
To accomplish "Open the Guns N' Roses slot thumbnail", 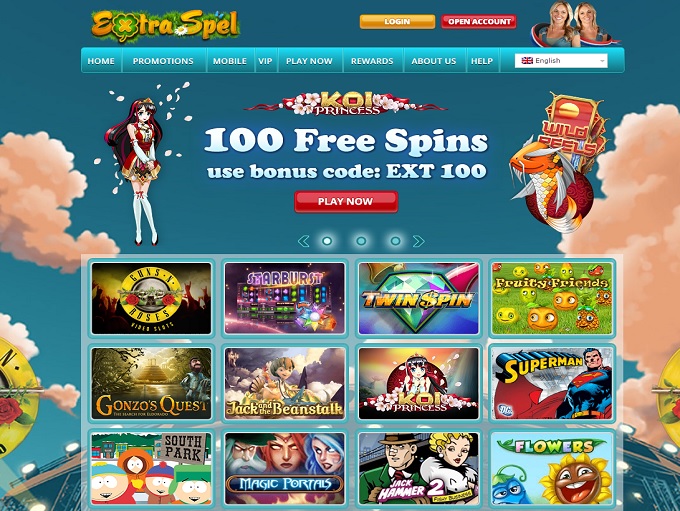I will pos(151,298).
